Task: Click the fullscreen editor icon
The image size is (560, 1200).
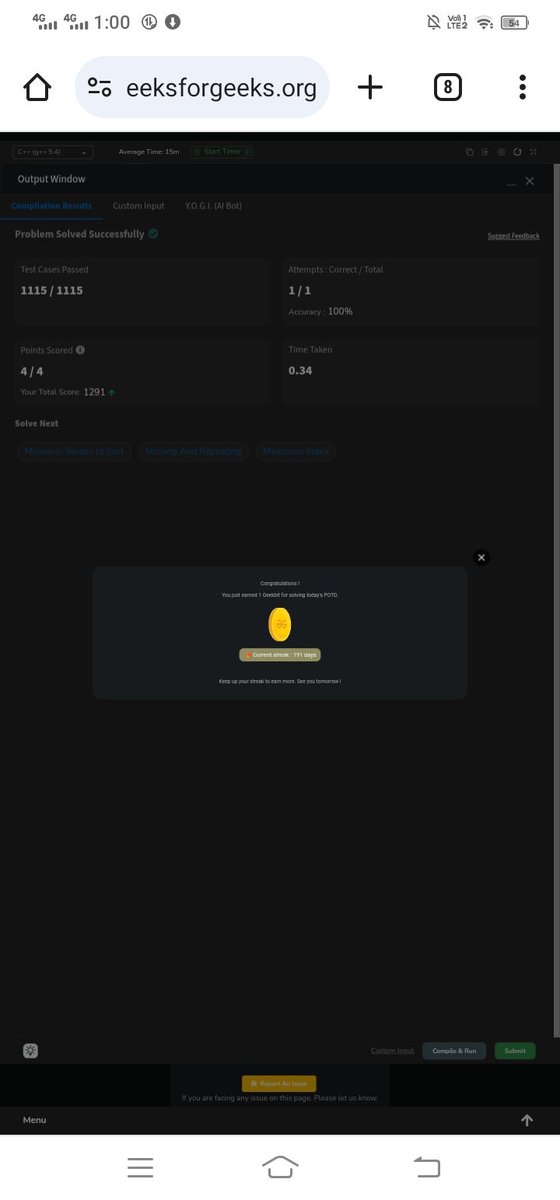Action: [x=533, y=152]
